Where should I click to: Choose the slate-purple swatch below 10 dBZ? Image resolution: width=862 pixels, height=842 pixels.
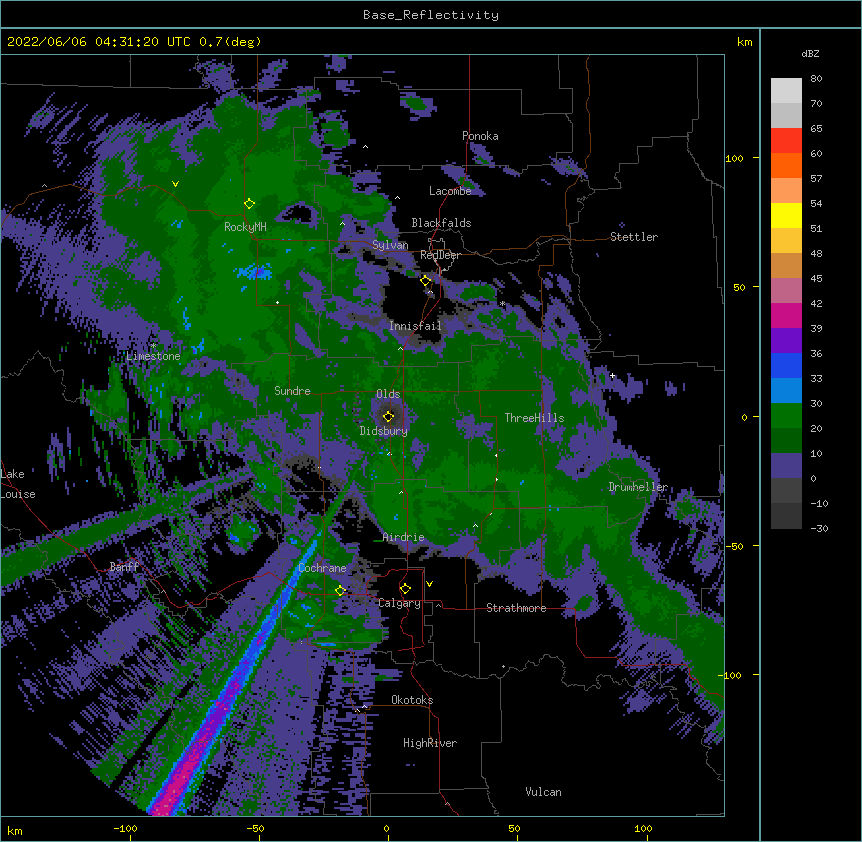click(786, 466)
